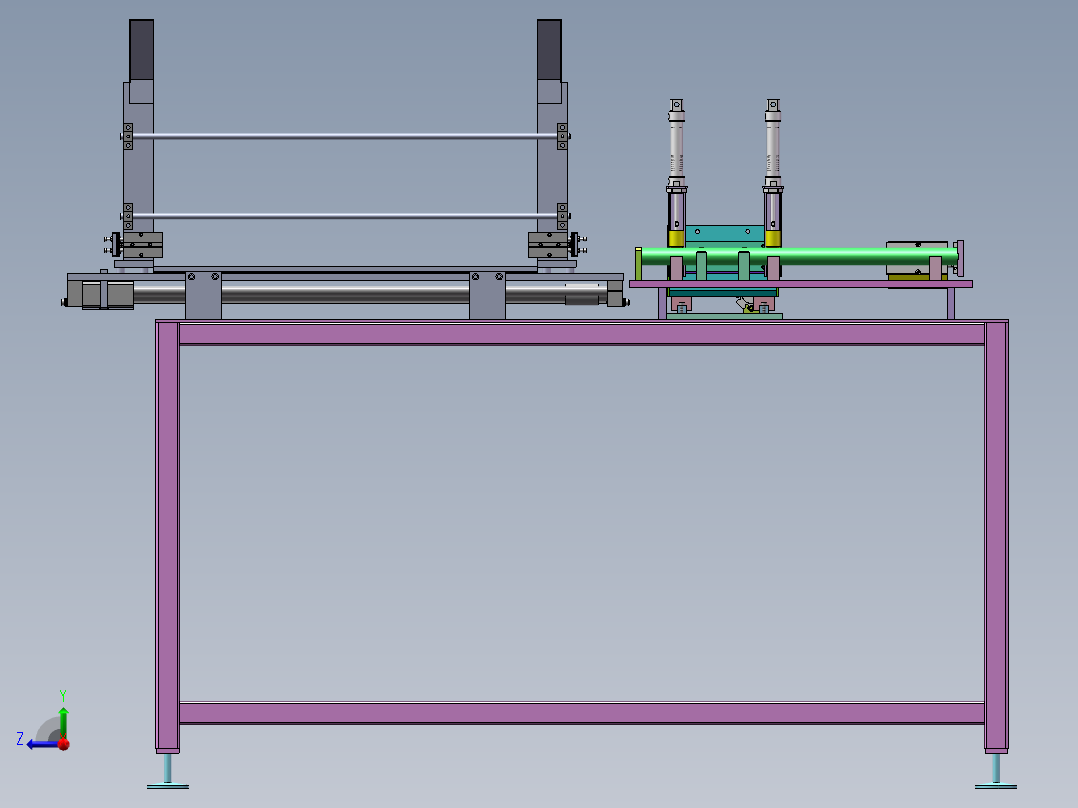Select the left gray cylinder support bracket

point(204,295)
